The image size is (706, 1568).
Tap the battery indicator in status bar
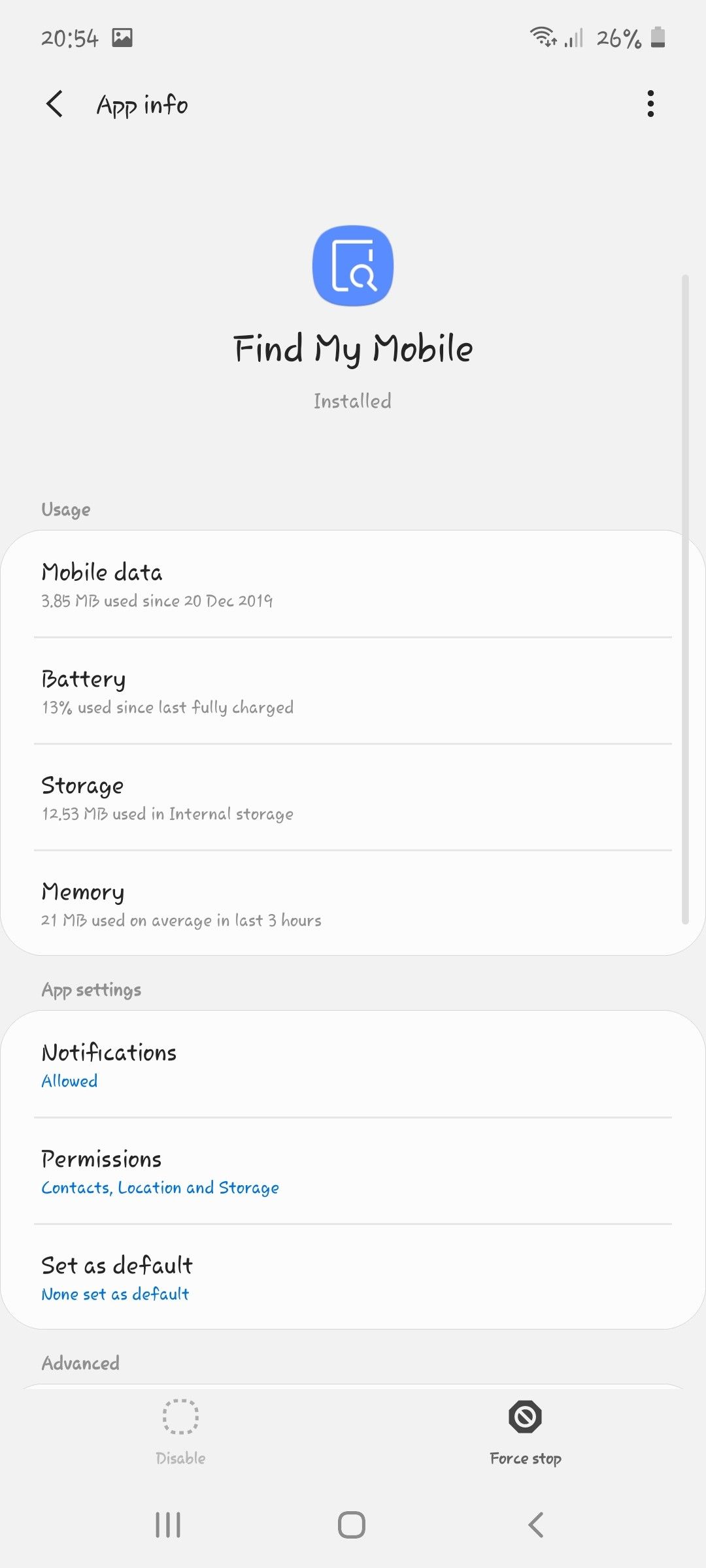[658, 38]
